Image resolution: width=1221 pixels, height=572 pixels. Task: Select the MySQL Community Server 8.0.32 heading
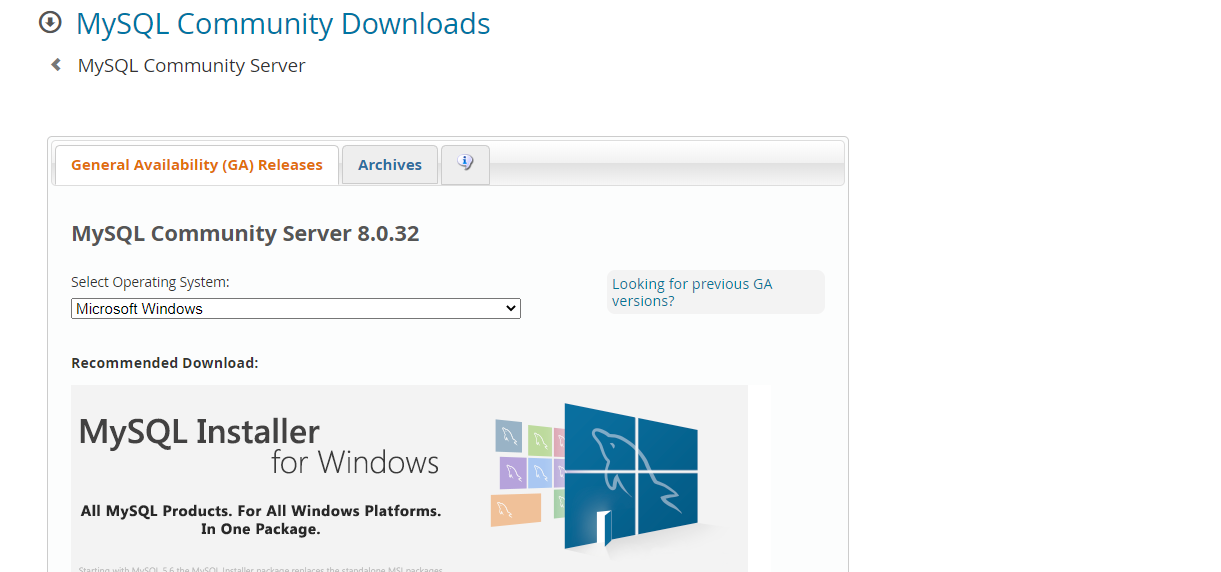(245, 234)
